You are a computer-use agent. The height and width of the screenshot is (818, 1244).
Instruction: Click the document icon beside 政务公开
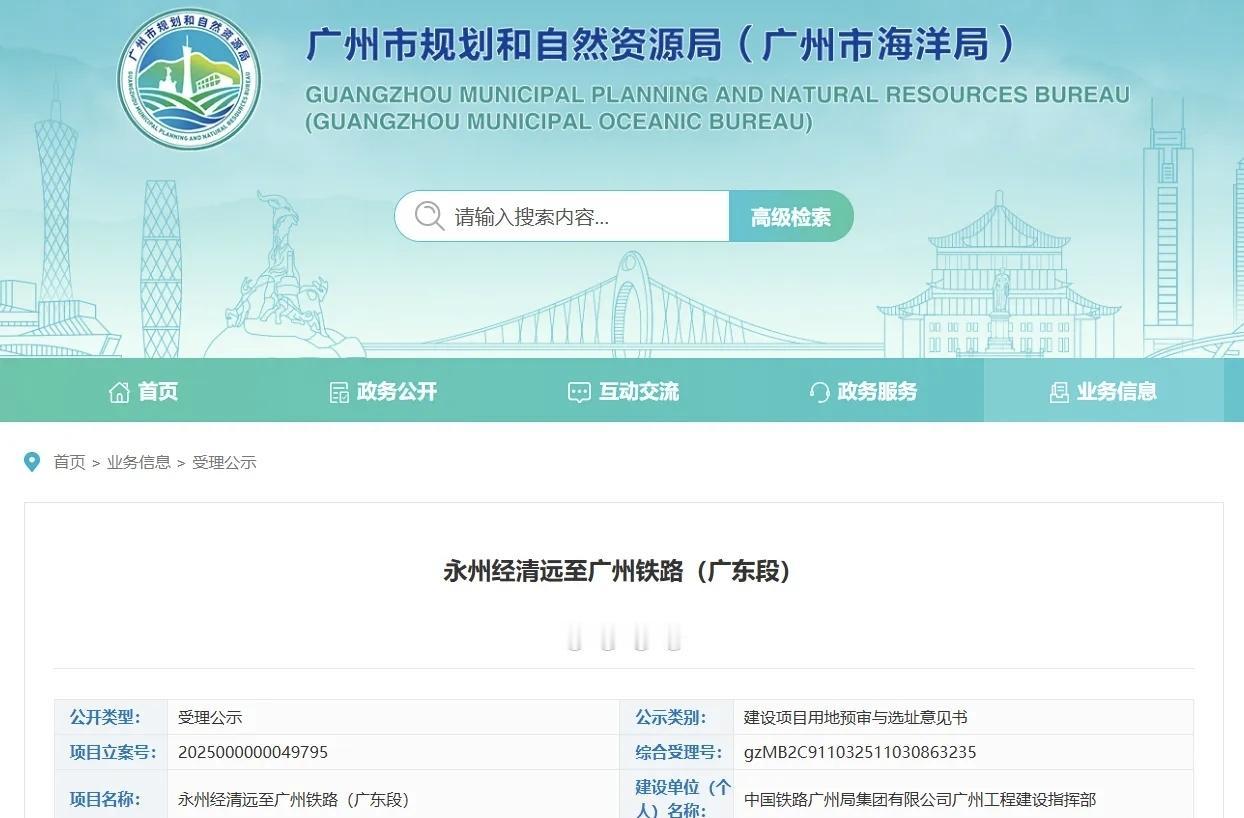(x=341, y=391)
